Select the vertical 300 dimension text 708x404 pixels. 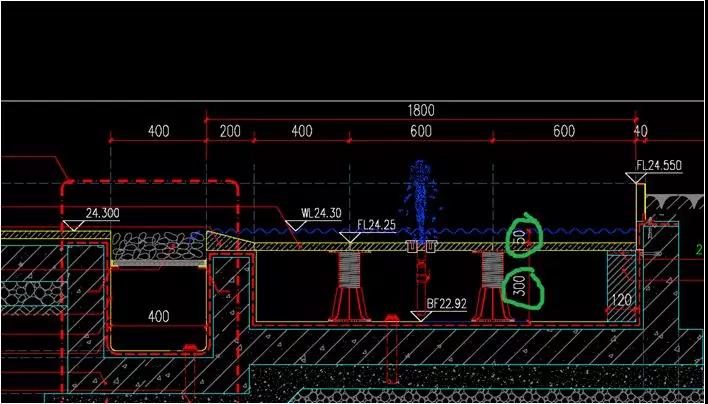point(520,287)
